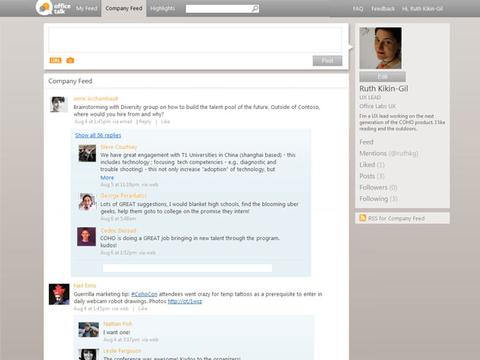This screenshot has width=480, height=360.
Task: Click the name Steve Courtney
Action: coord(119,147)
